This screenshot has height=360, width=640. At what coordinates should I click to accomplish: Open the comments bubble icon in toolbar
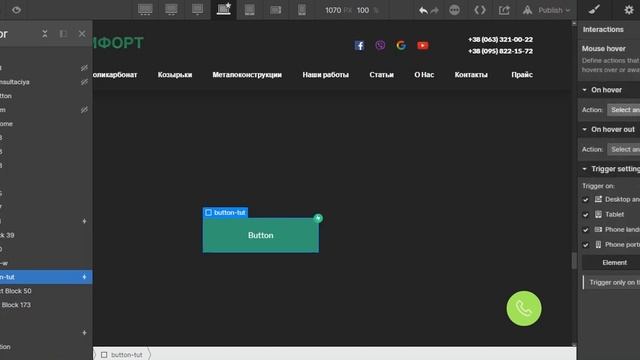pyautogui.click(x=454, y=10)
